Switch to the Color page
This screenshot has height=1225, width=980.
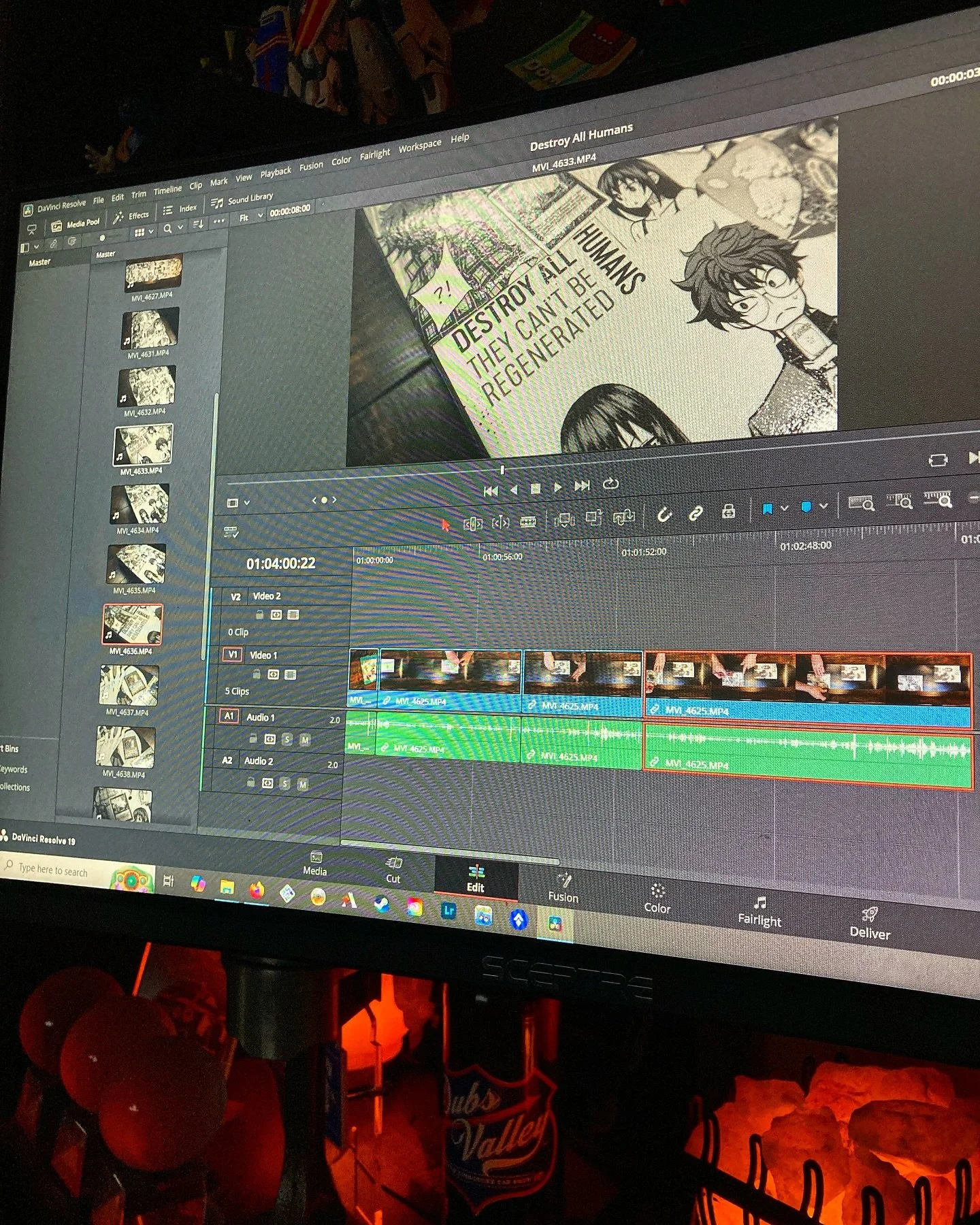point(657,899)
